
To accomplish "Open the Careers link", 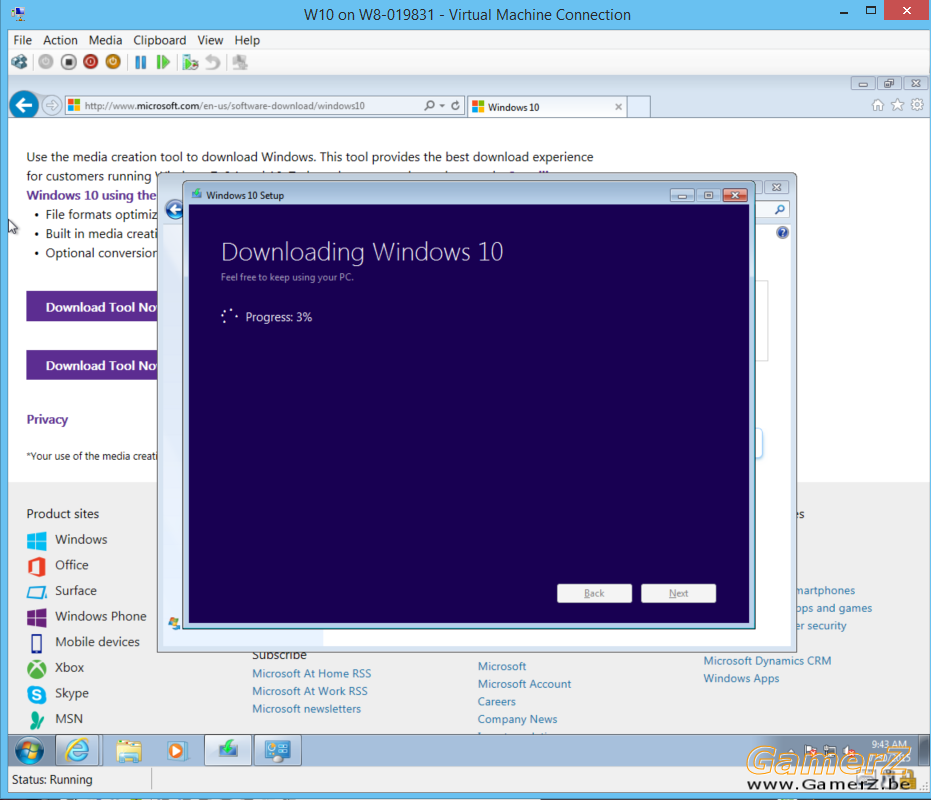I will tap(497, 701).
